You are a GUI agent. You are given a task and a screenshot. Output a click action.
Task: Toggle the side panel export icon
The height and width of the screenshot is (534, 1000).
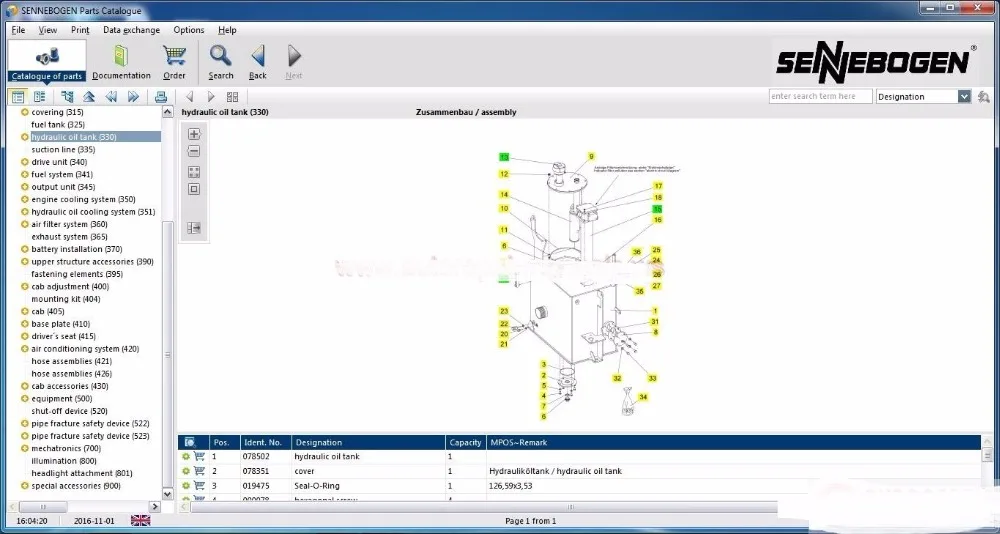click(195, 228)
